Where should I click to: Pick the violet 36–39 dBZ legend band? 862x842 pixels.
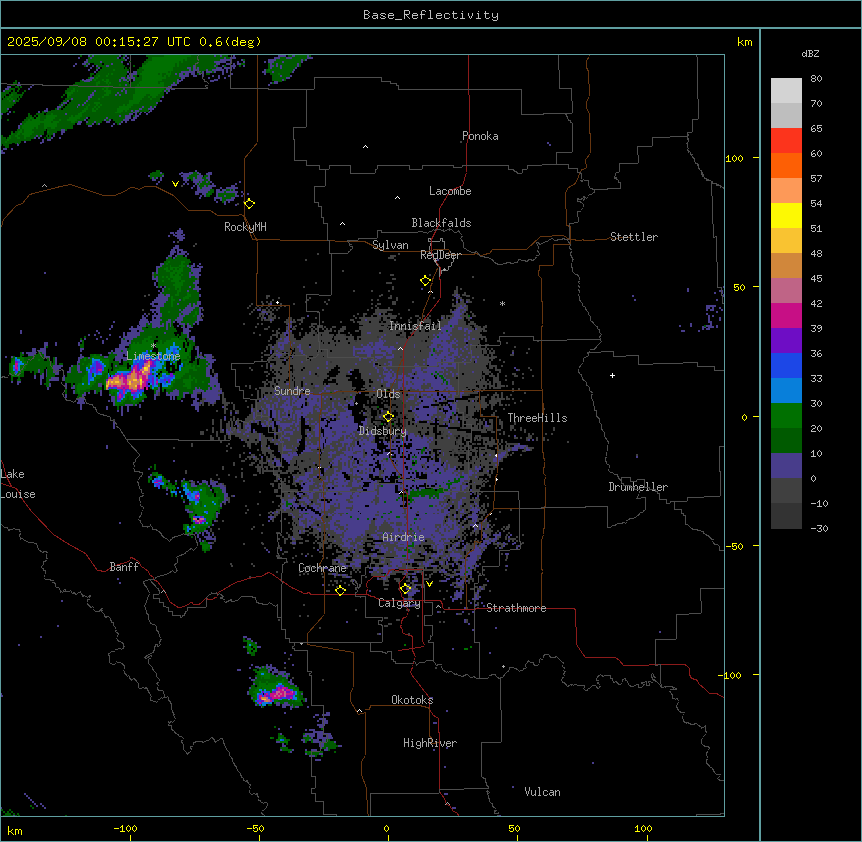[786, 341]
